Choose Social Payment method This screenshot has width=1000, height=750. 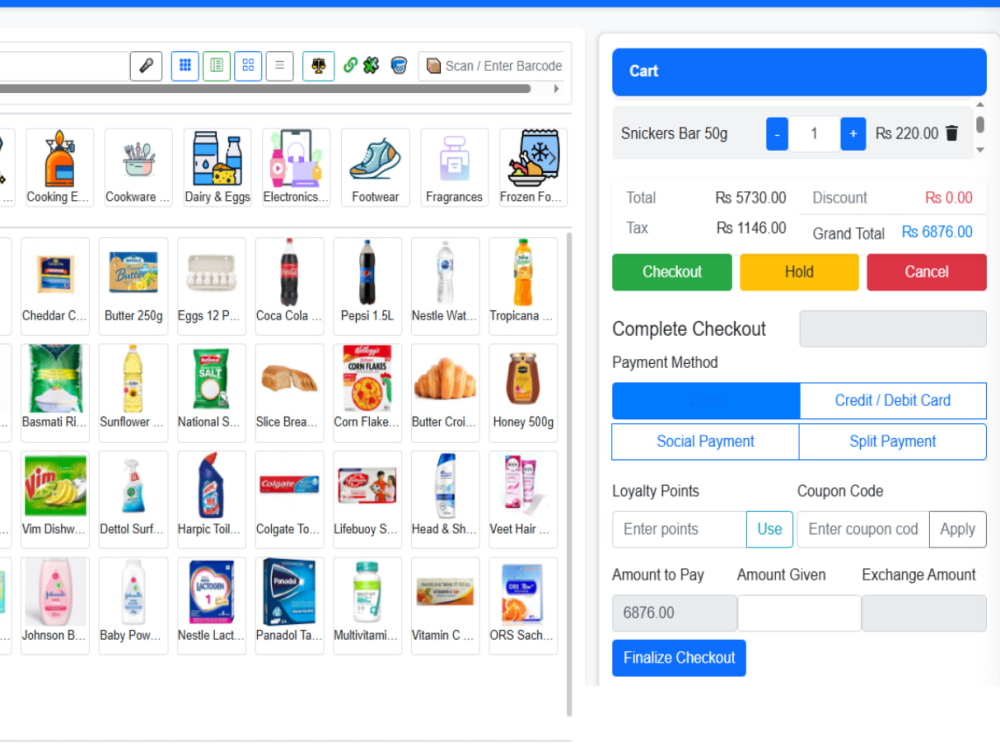705,442
